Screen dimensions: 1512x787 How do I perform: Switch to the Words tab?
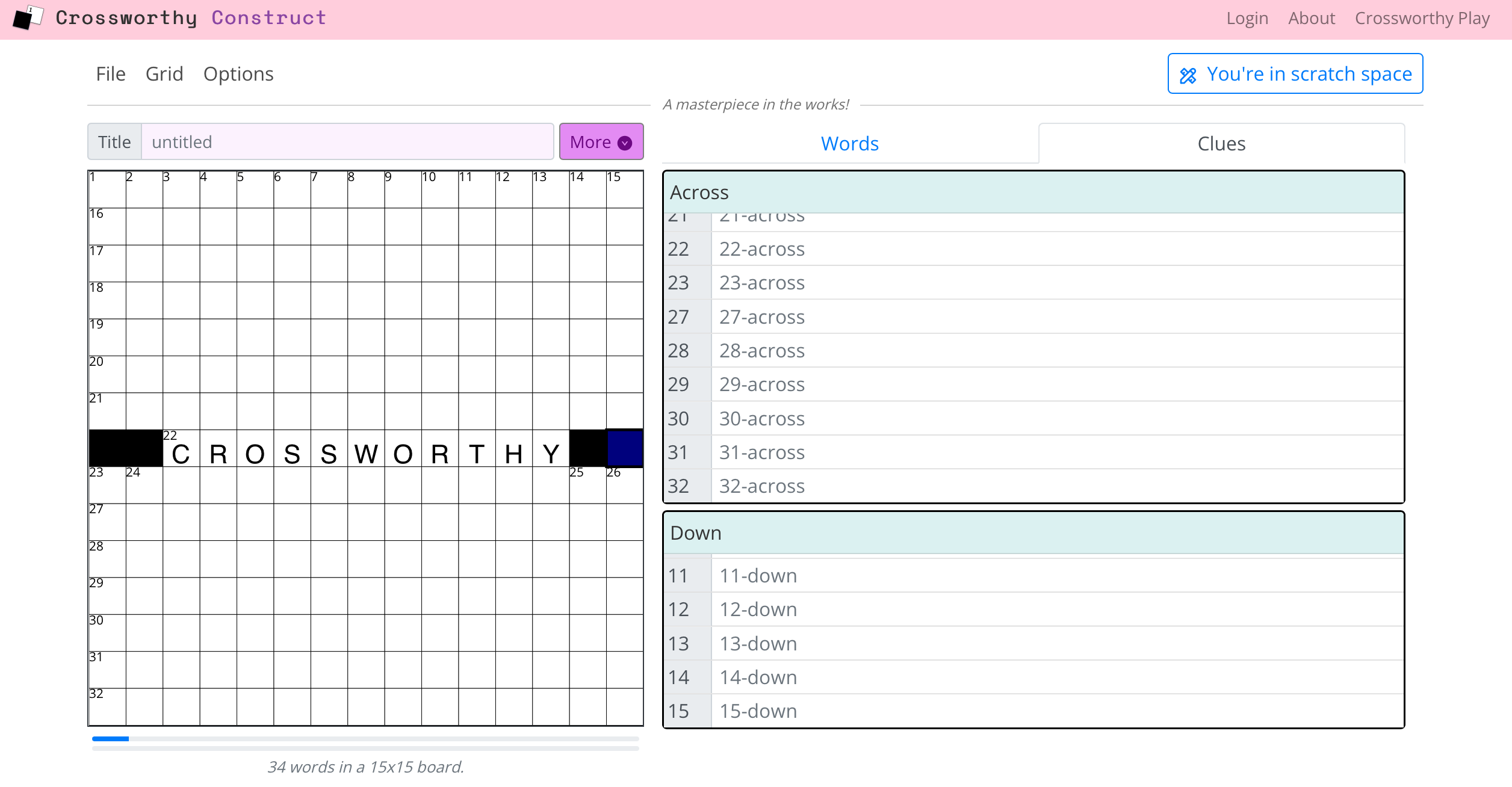[x=849, y=143]
